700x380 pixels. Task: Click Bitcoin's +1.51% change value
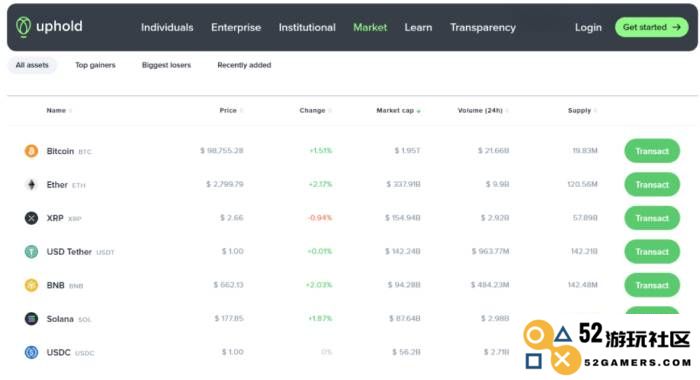point(321,150)
